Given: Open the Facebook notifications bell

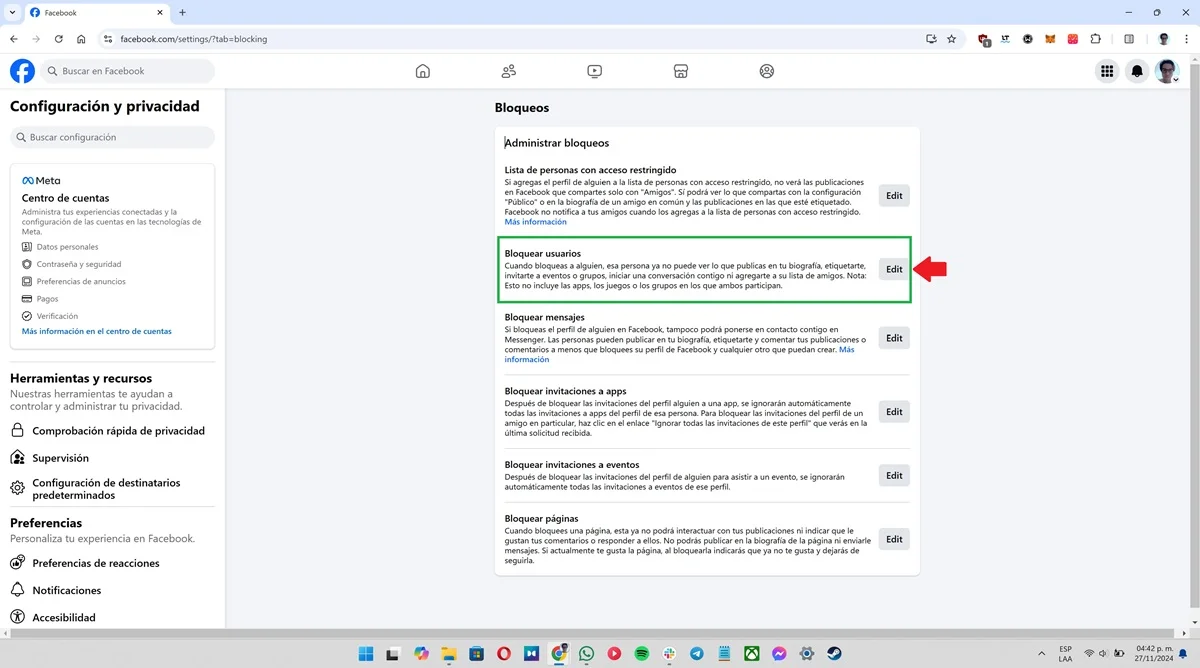Looking at the screenshot, I should pos(1137,71).
